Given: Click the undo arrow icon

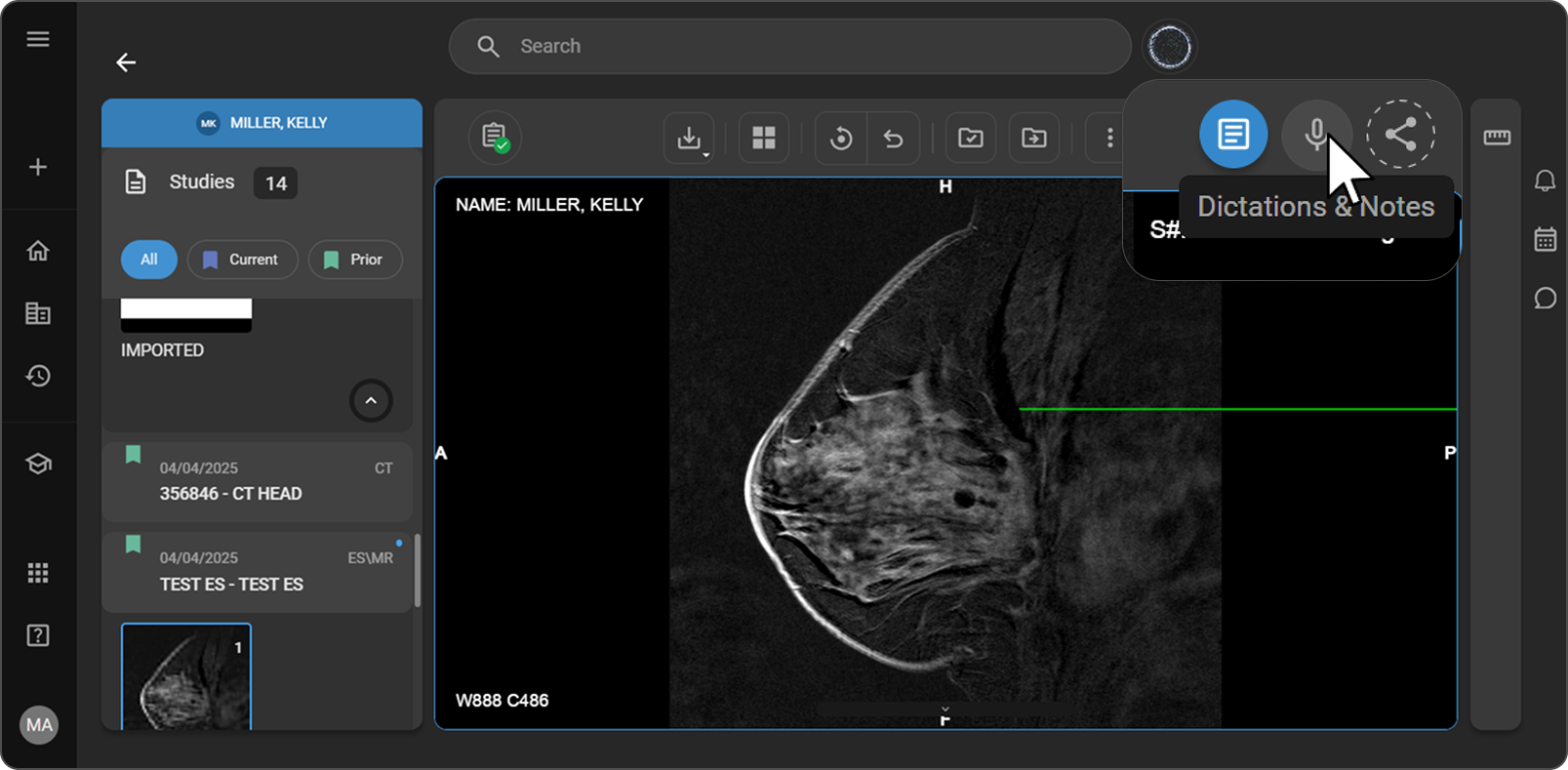Looking at the screenshot, I should tap(893, 138).
